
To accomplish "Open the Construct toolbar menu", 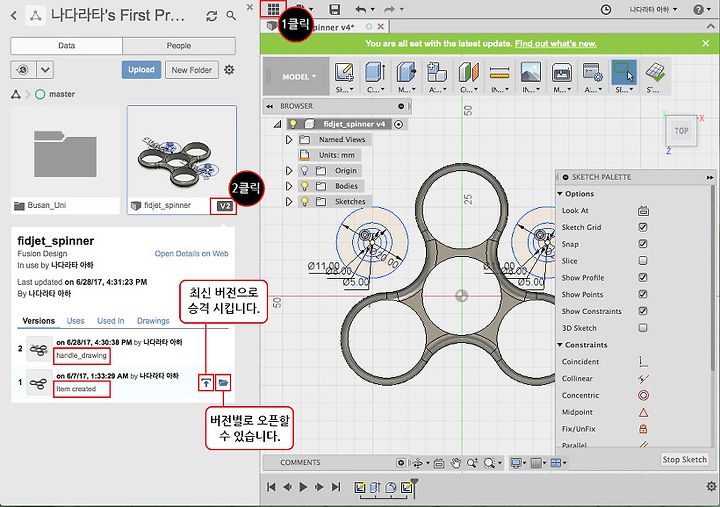I will tap(468, 77).
